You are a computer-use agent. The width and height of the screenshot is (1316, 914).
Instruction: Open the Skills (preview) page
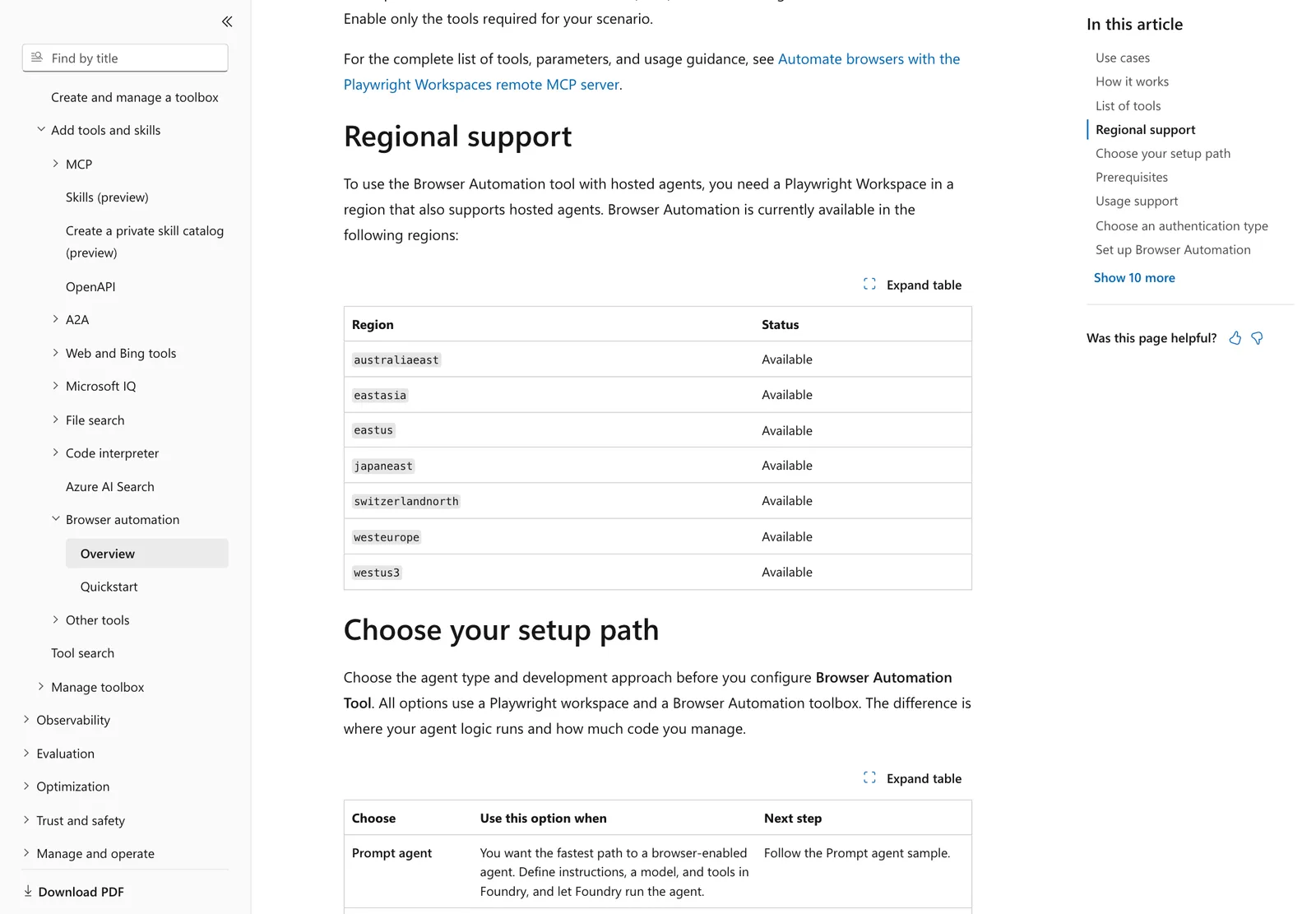(107, 197)
